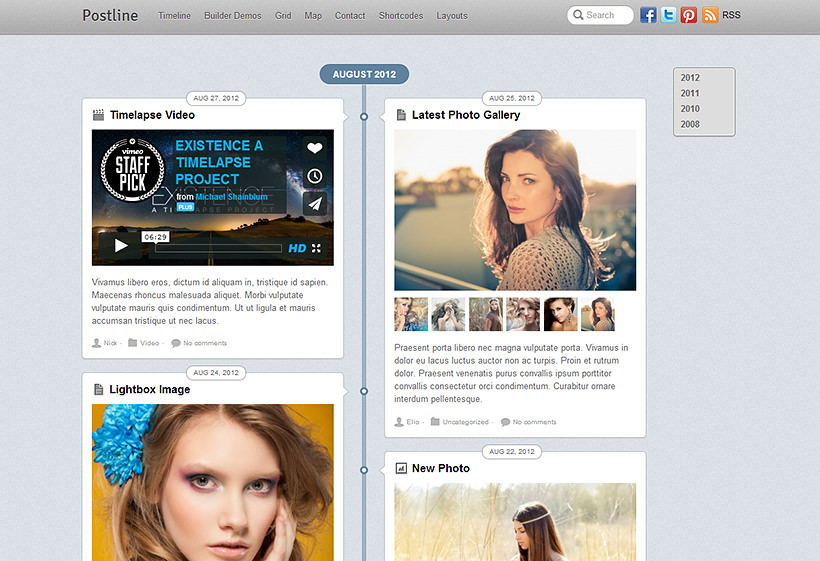Share the video with paper plane icon
This screenshot has height=561, width=820.
(x=315, y=204)
